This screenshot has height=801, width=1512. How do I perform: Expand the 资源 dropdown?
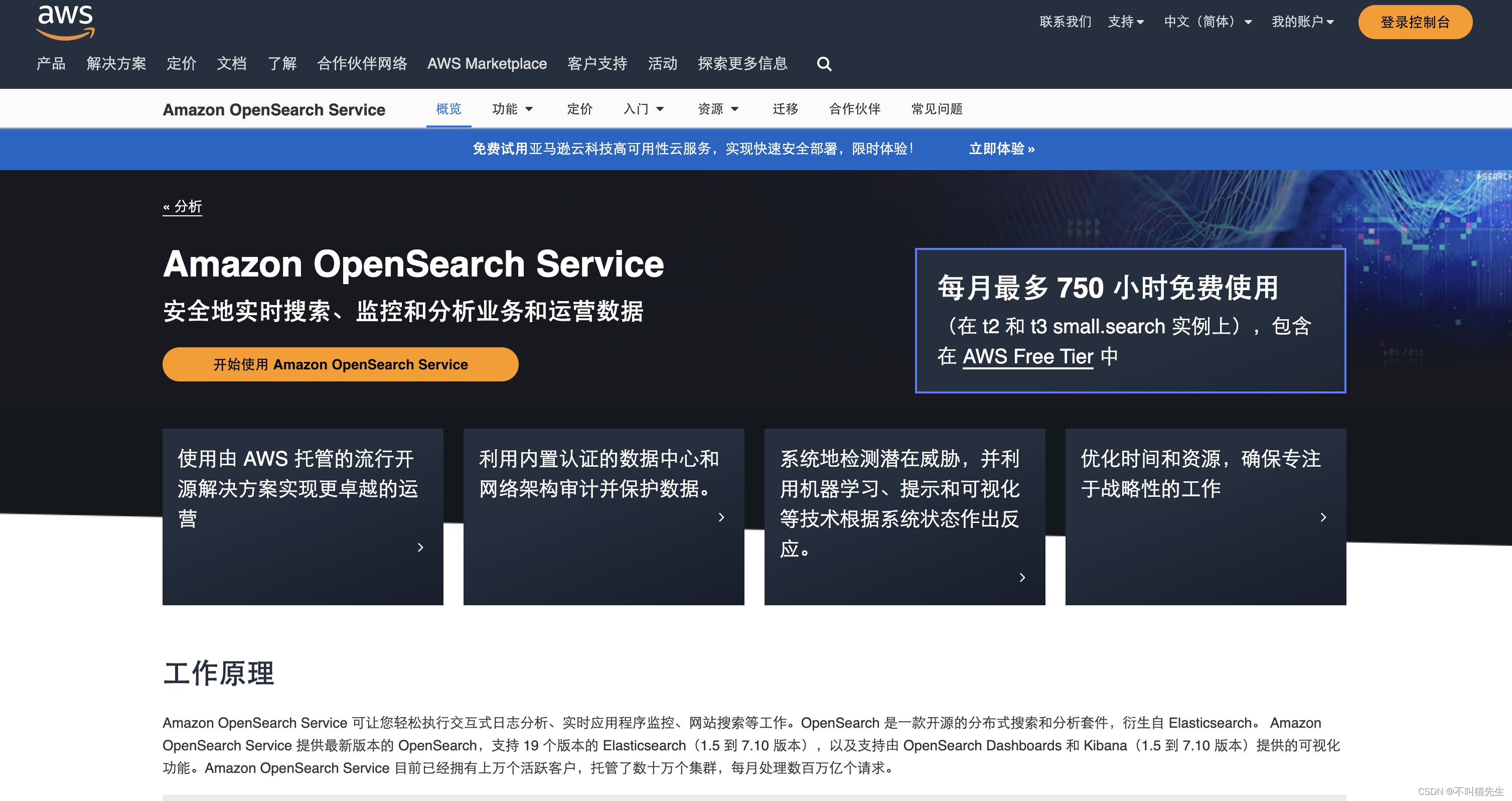pos(718,108)
